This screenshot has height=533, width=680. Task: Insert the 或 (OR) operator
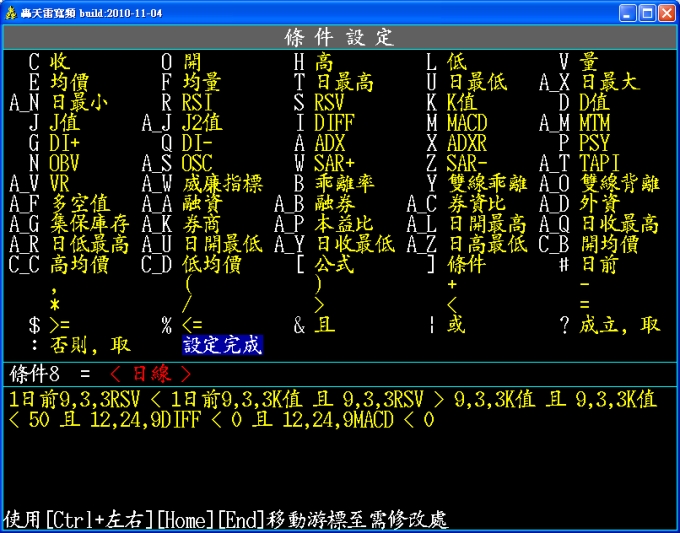pos(457,325)
